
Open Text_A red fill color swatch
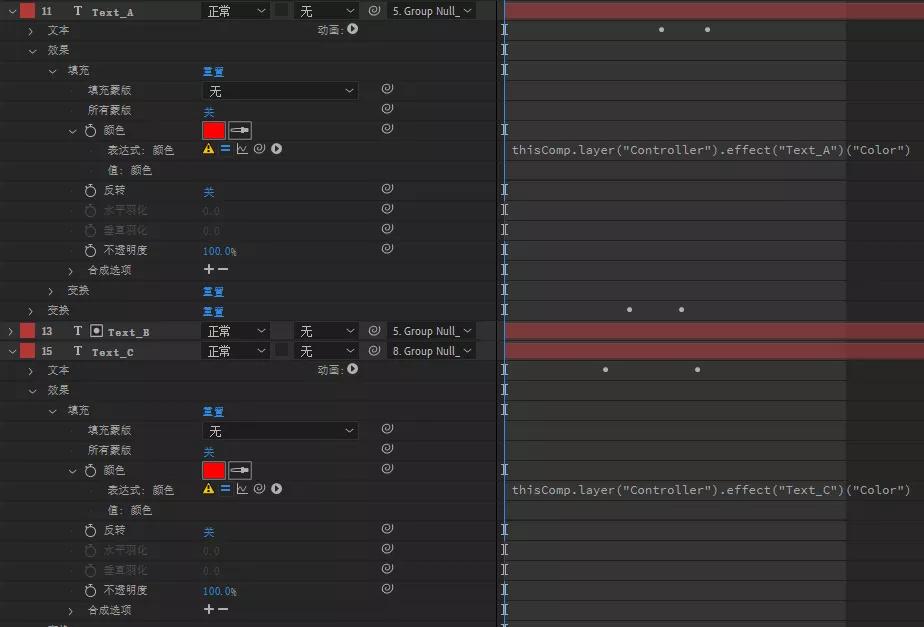click(x=214, y=130)
